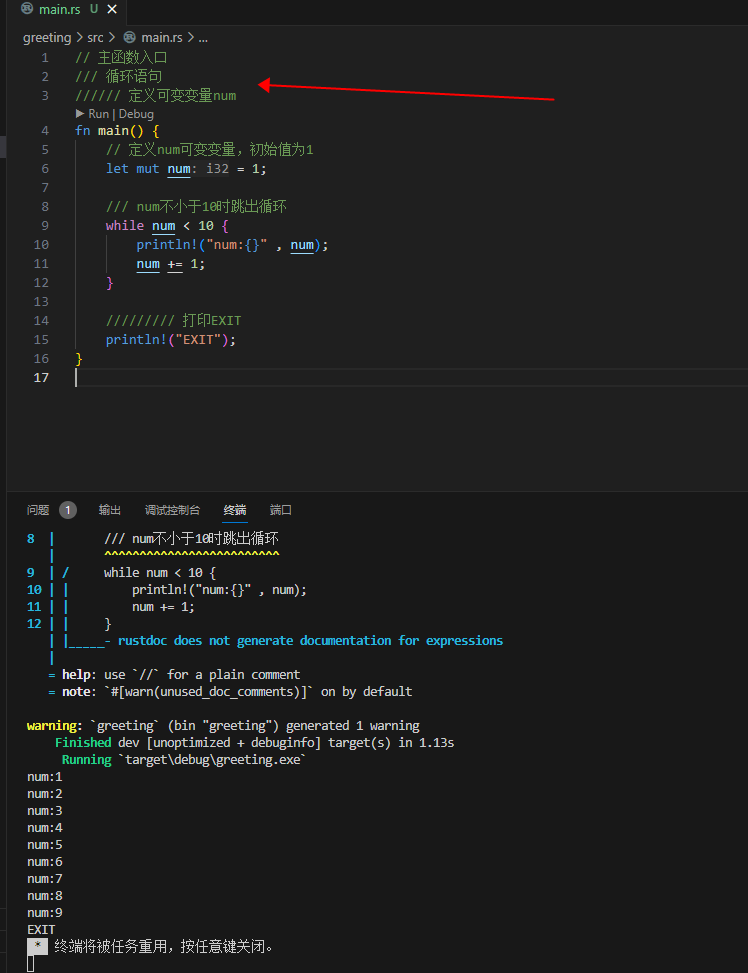Click 'println!("EXIT");' on line 15
748x973 pixels.
171,340
